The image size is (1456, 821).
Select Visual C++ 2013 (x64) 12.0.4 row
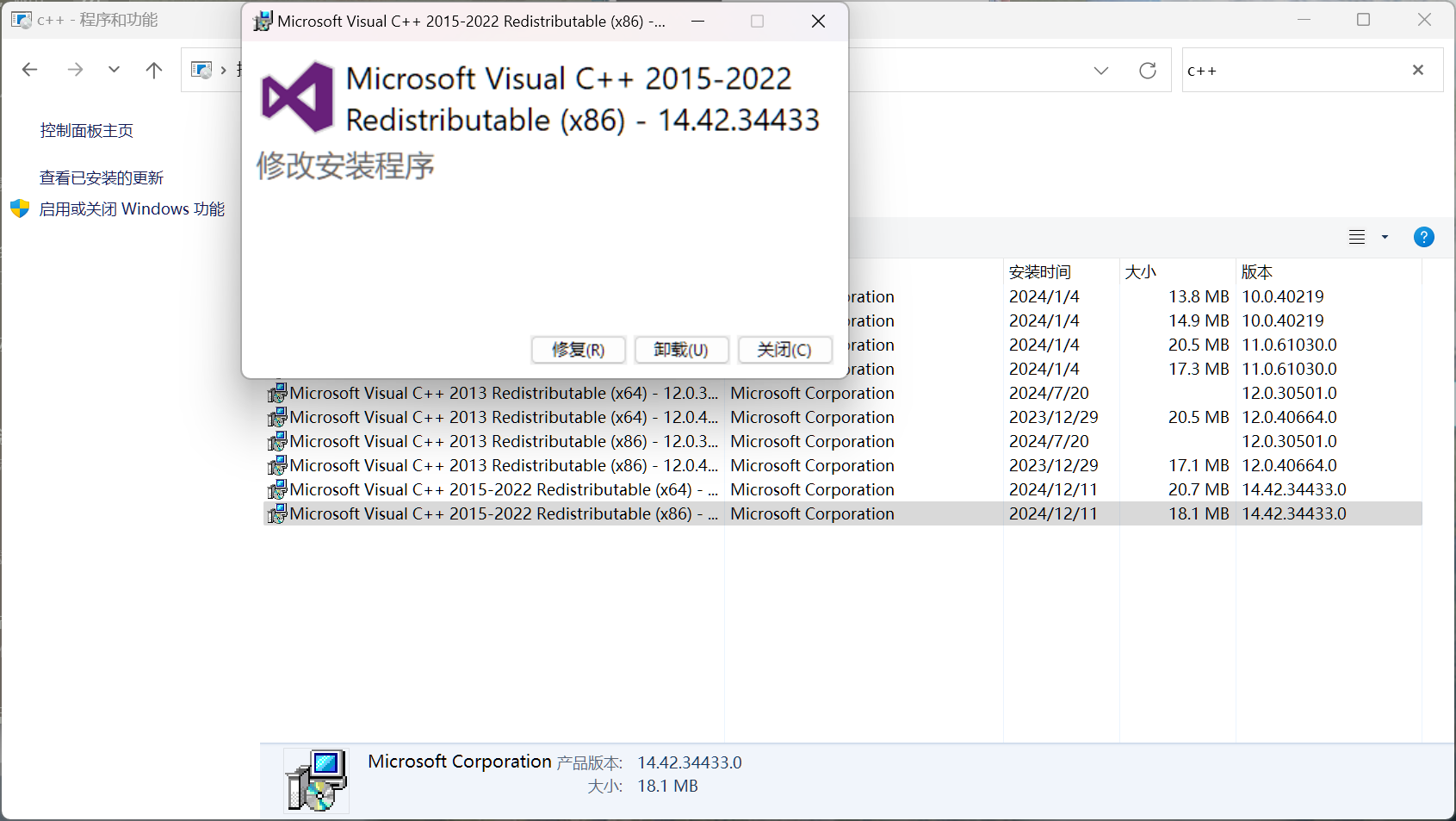842,417
